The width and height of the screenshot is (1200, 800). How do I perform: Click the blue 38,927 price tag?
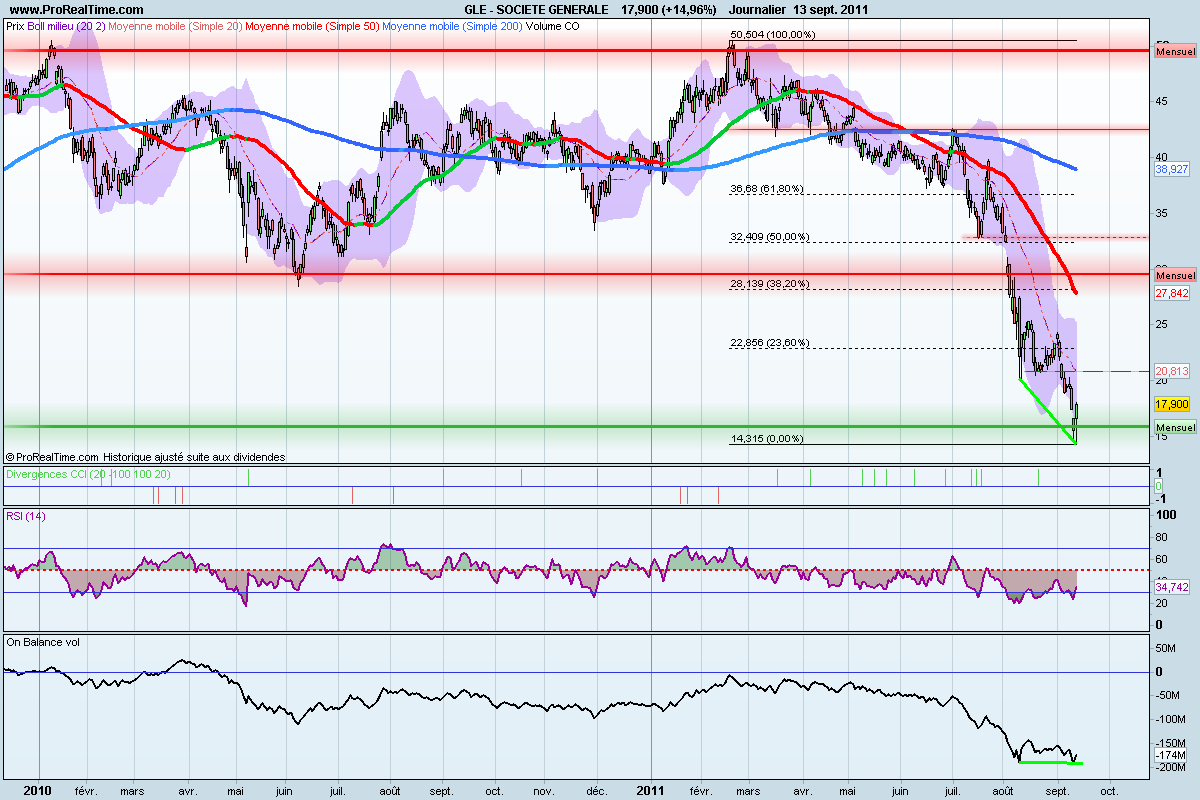[1172, 171]
